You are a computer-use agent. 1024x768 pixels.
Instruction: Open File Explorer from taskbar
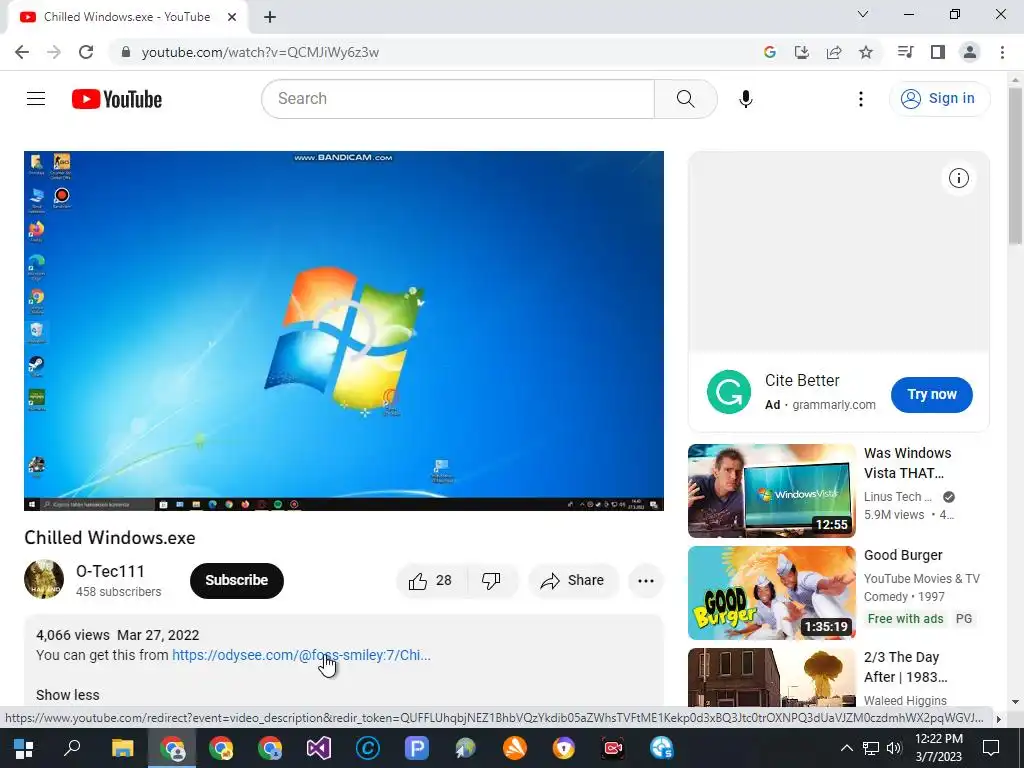(122, 748)
